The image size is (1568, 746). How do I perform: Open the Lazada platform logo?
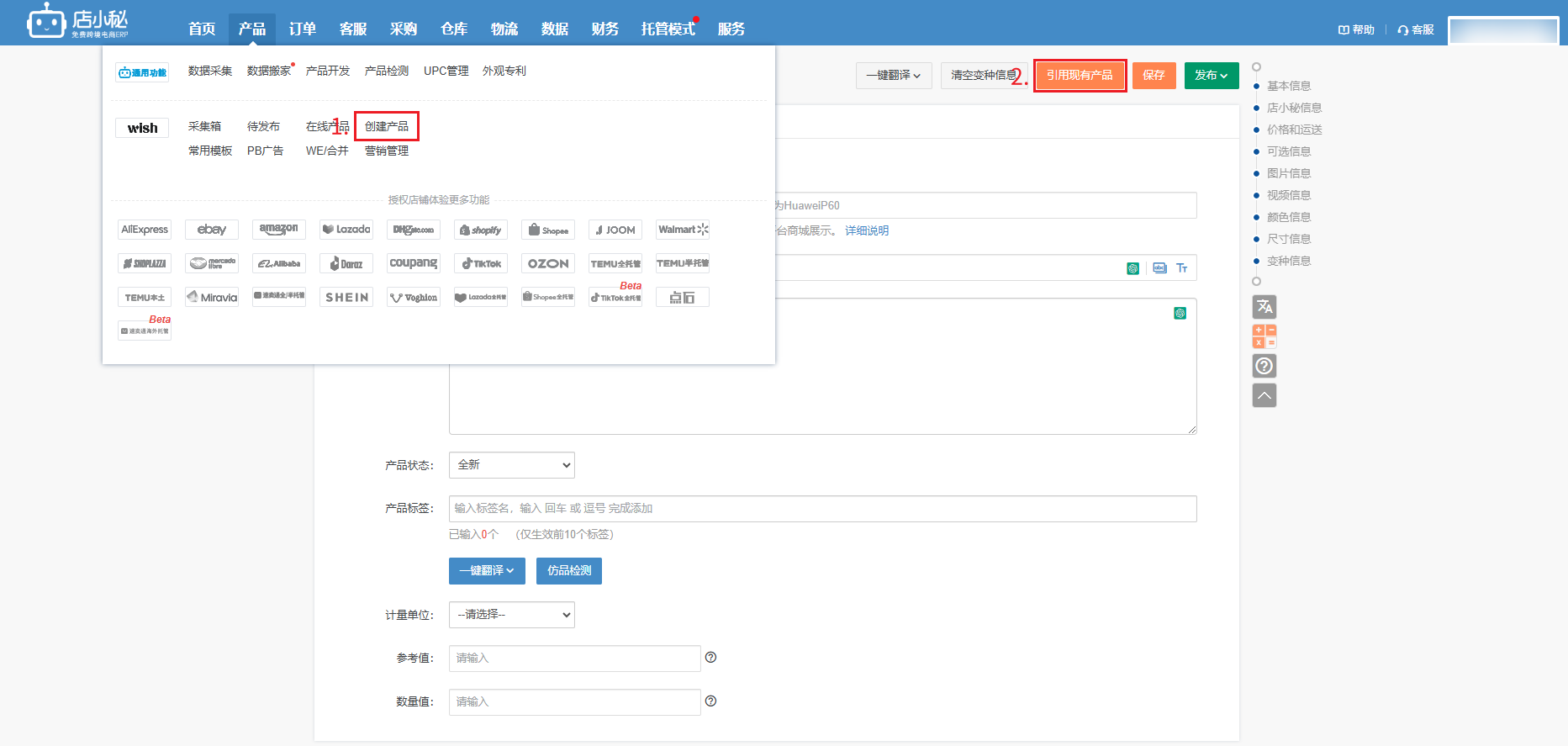click(x=346, y=230)
